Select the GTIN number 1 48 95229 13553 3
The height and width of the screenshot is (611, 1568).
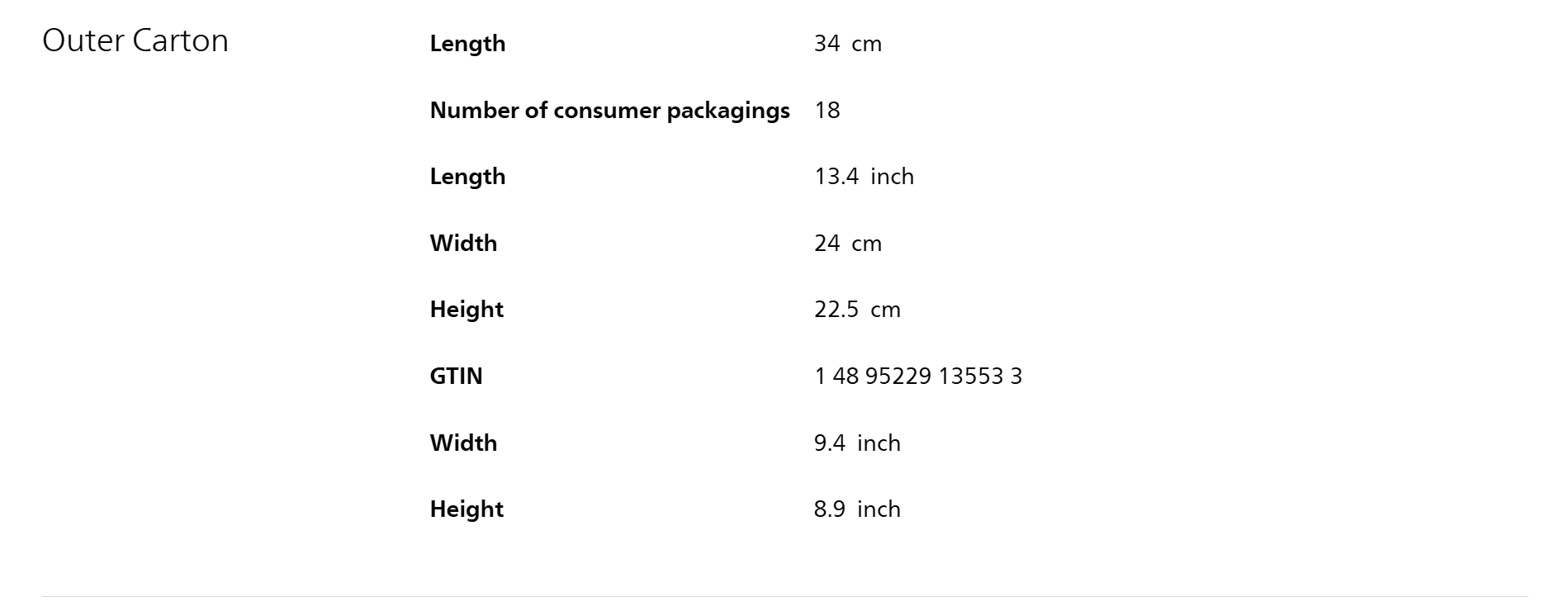coord(917,377)
